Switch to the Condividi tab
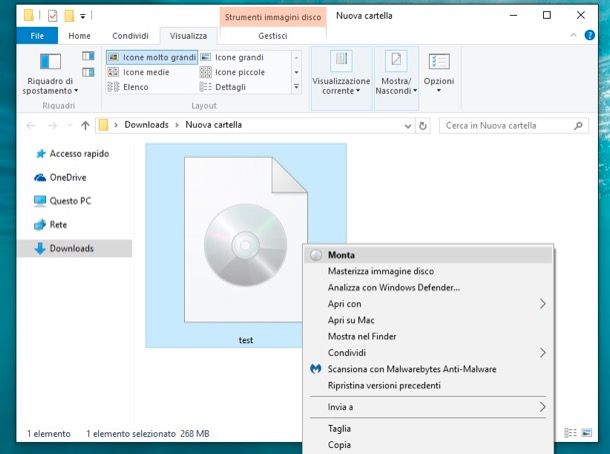 [x=130, y=36]
